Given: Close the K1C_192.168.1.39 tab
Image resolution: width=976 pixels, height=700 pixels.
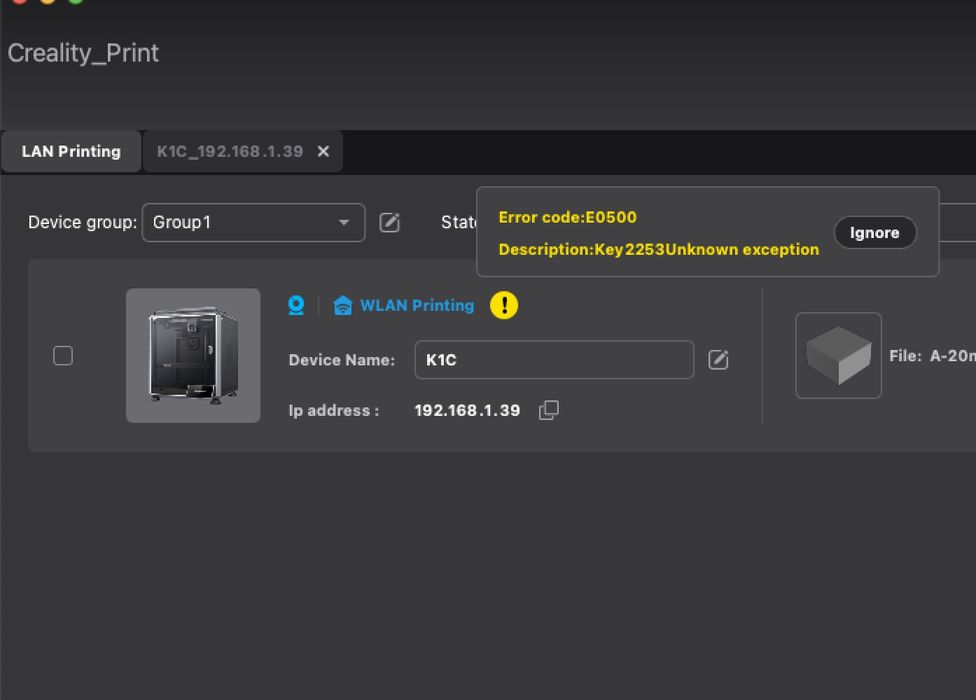Looking at the screenshot, I should click(323, 152).
